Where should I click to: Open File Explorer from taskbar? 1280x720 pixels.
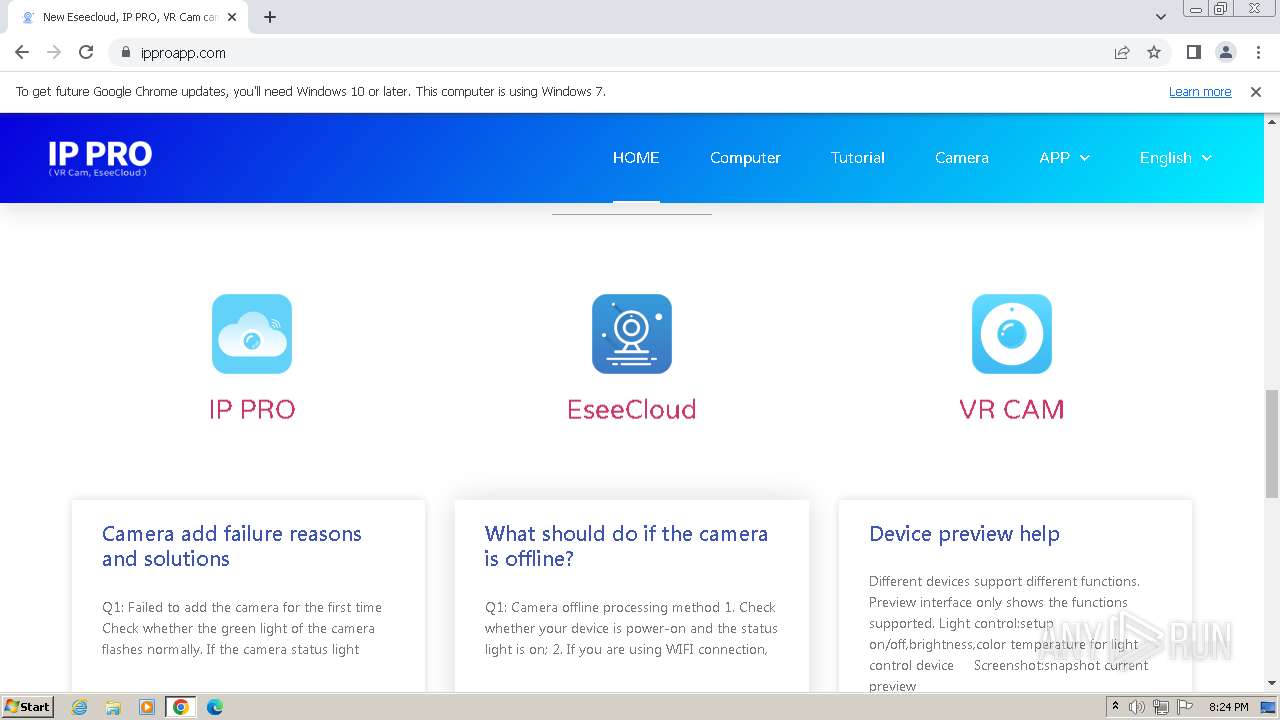(113, 707)
